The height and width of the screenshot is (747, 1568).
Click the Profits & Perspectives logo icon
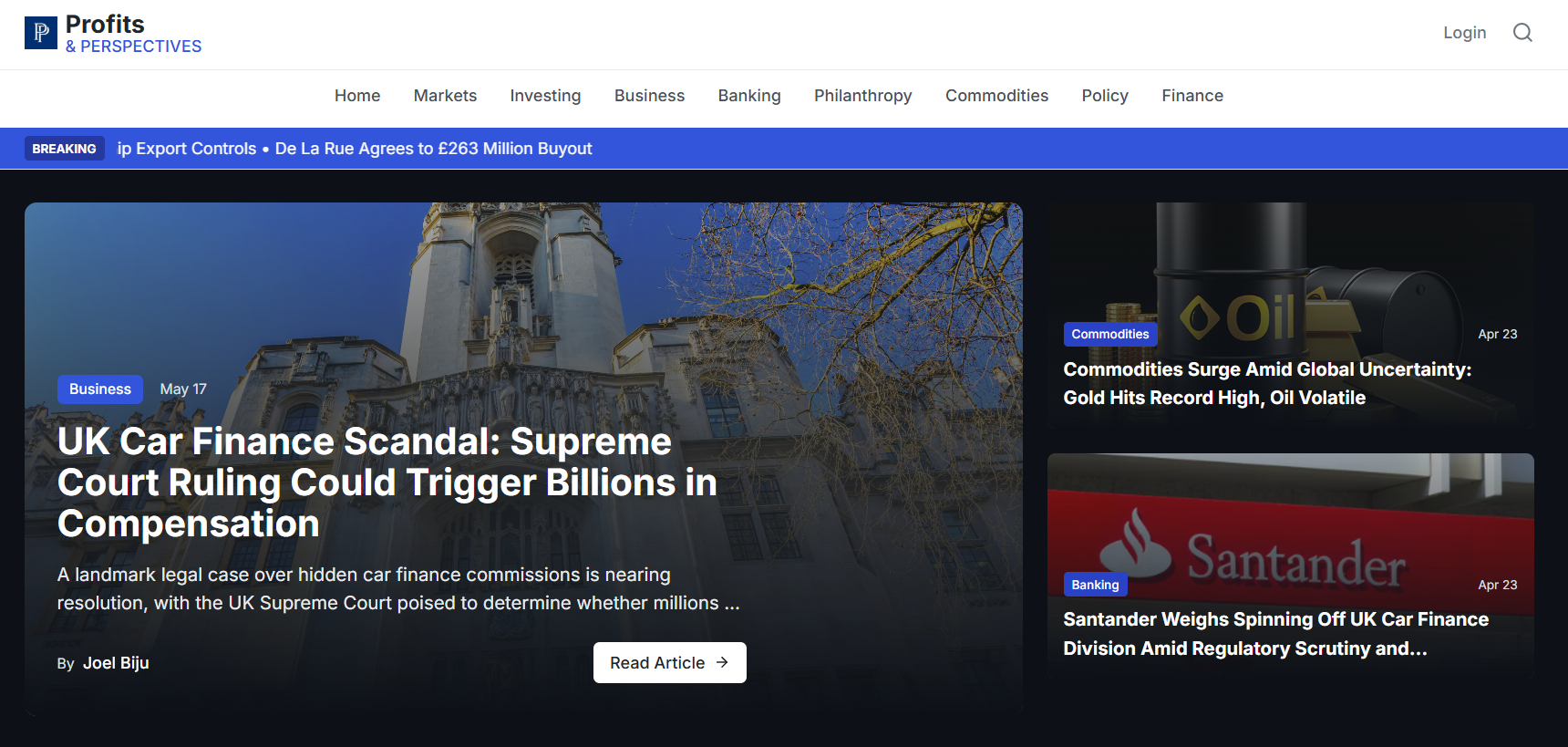(x=41, y=33)
